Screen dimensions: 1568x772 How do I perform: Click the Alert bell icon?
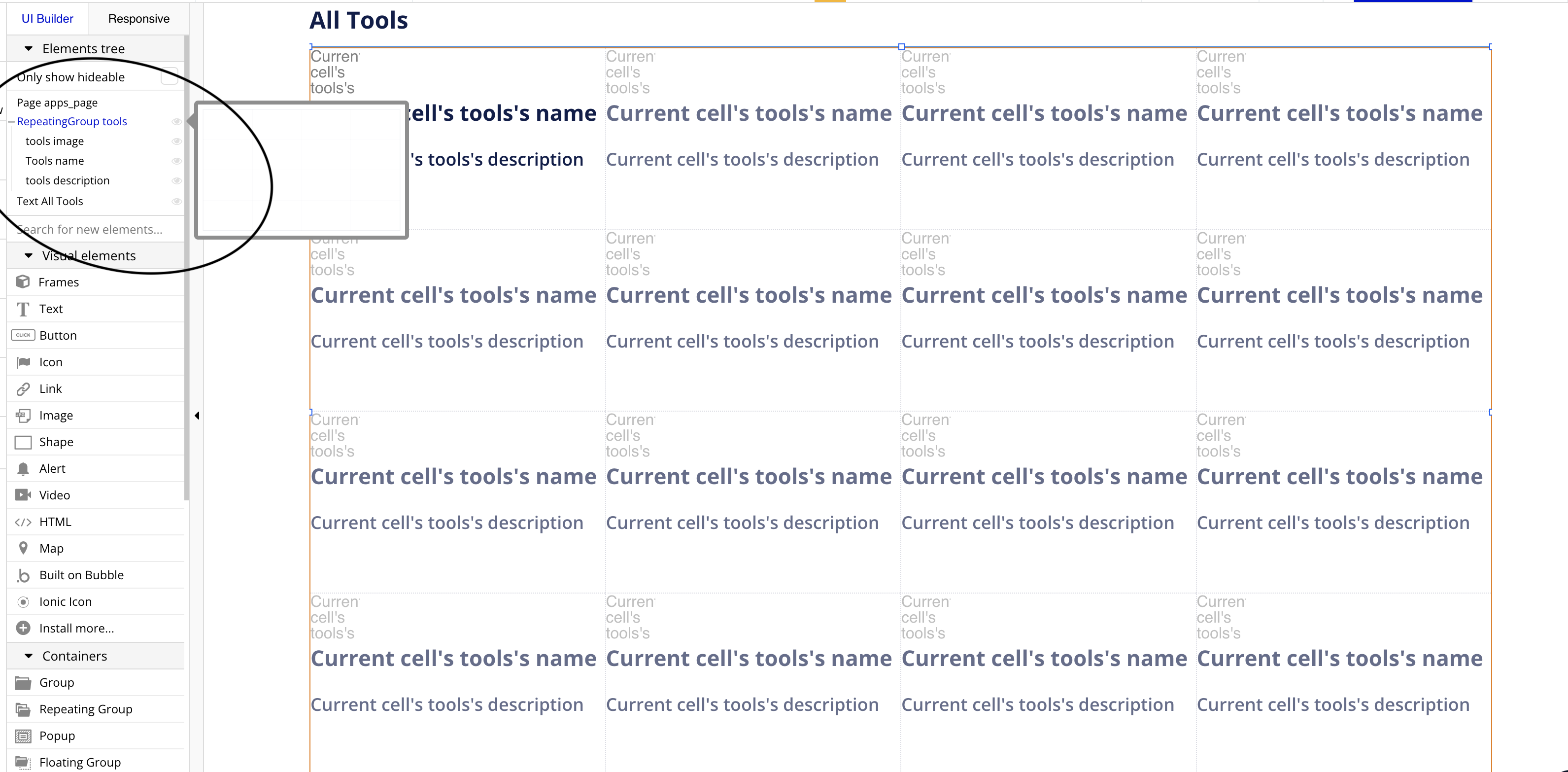click(23, 468)
